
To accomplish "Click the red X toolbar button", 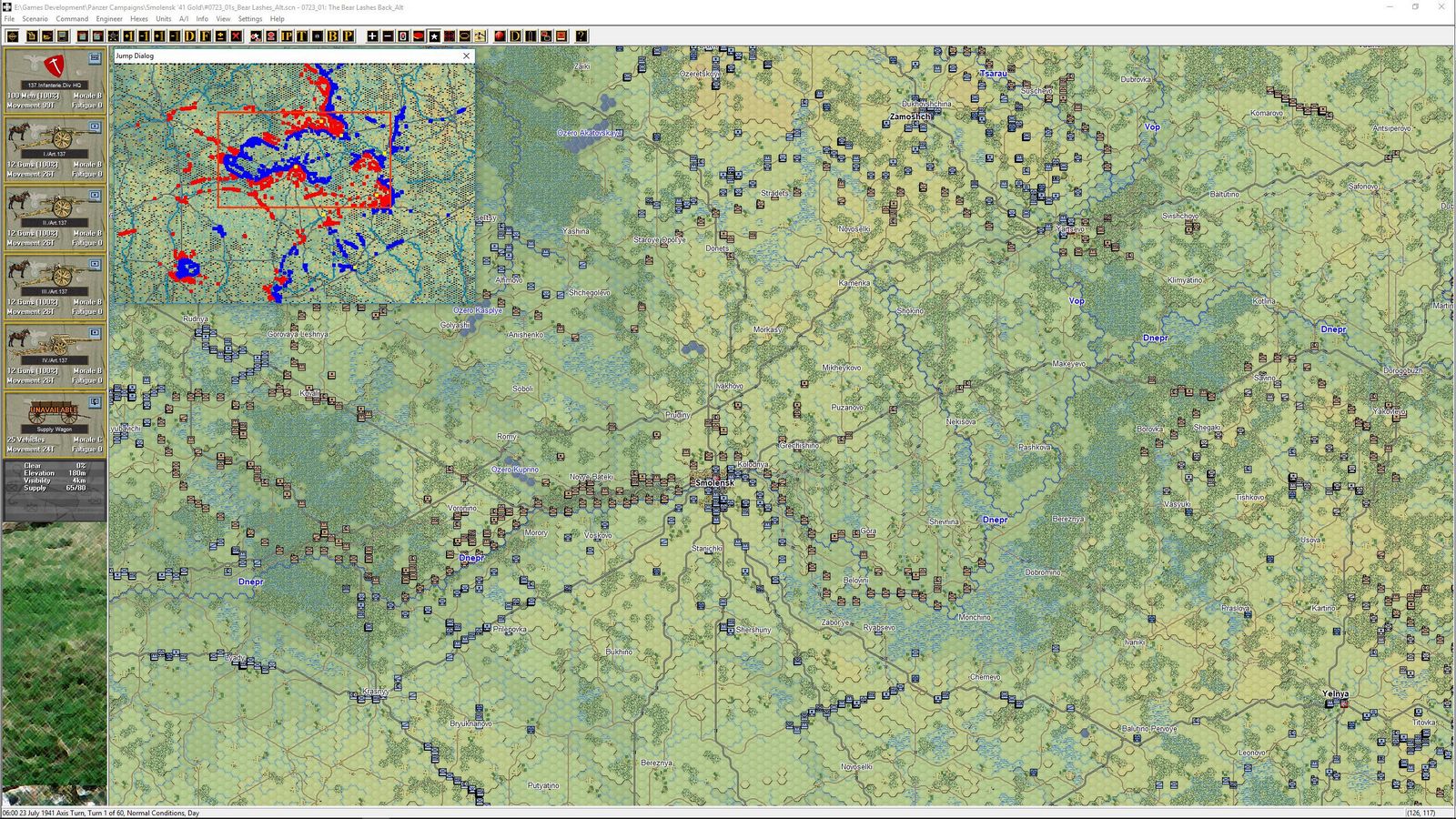I will tap(236, 36).
